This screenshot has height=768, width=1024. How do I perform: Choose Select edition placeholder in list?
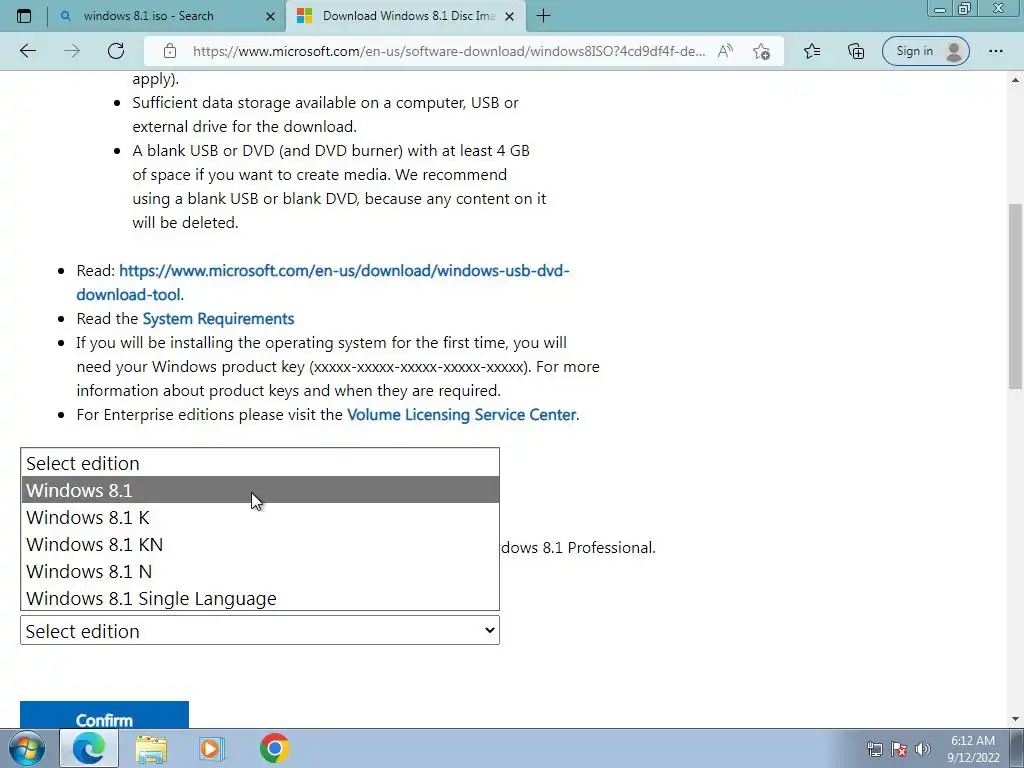[x=260, y=463]
